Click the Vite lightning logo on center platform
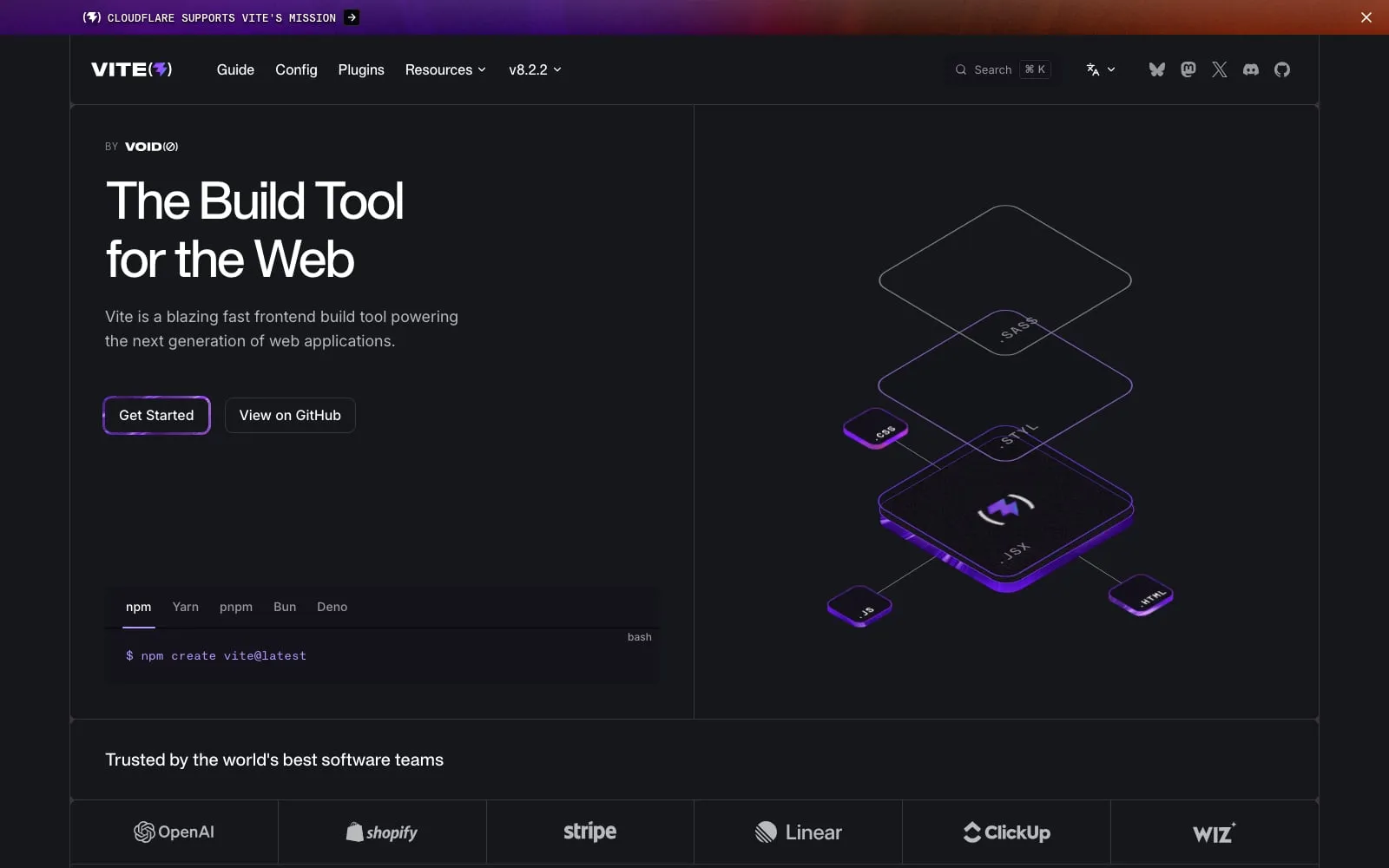 click(1005, 509)
